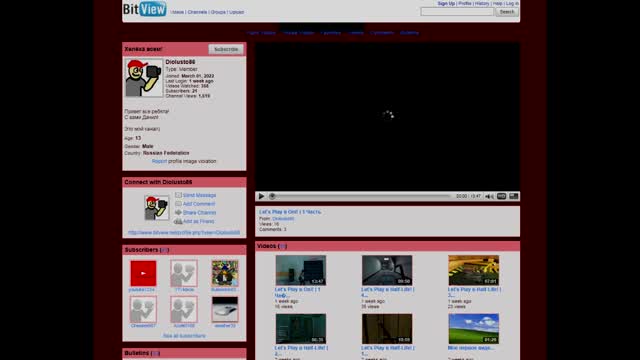This screenshot has width=640, height=360.
Task: Open Channels in the top navigation
Action: [x=197, y=12]
